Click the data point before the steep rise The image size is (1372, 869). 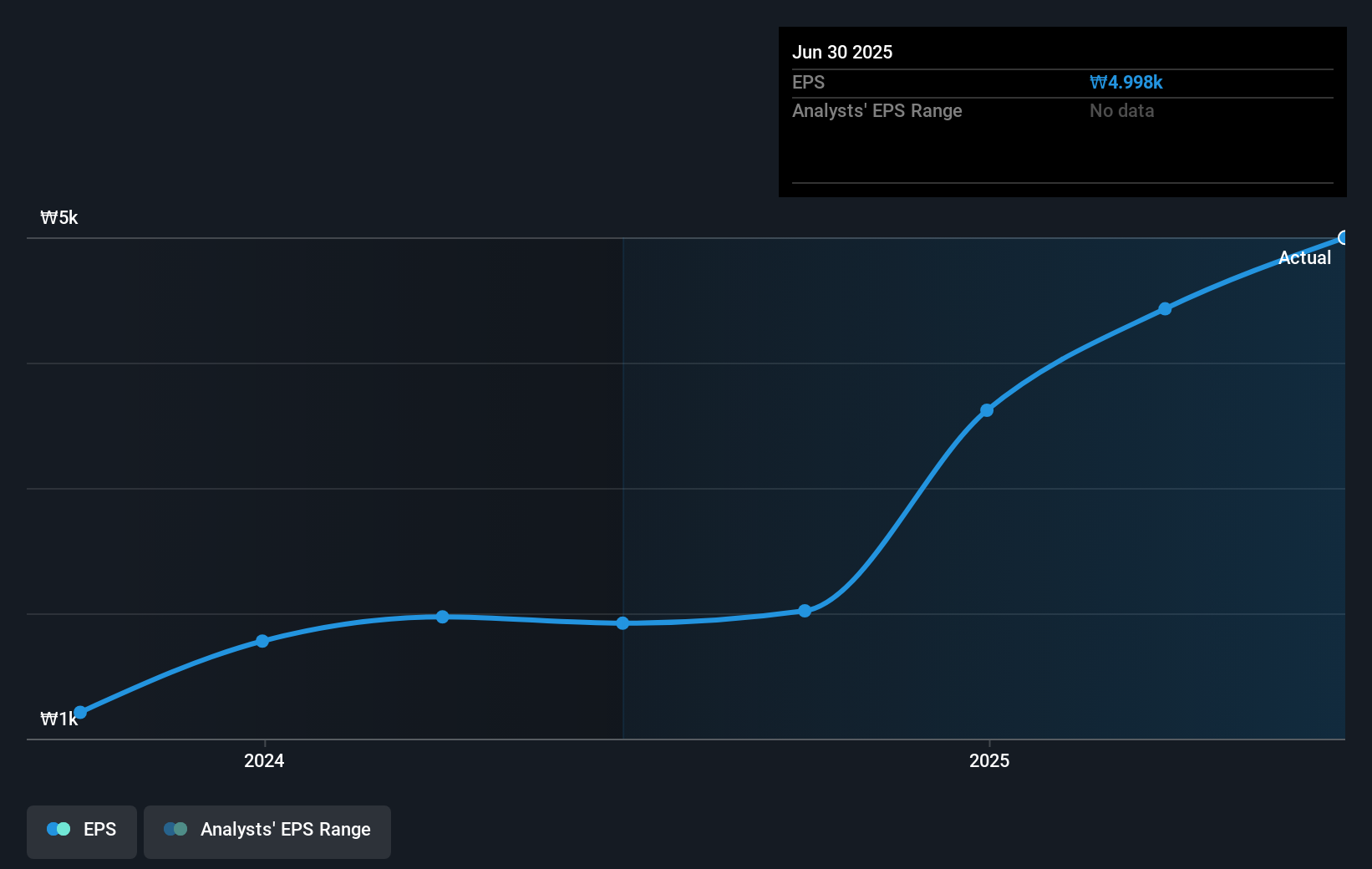coord(804,611)
